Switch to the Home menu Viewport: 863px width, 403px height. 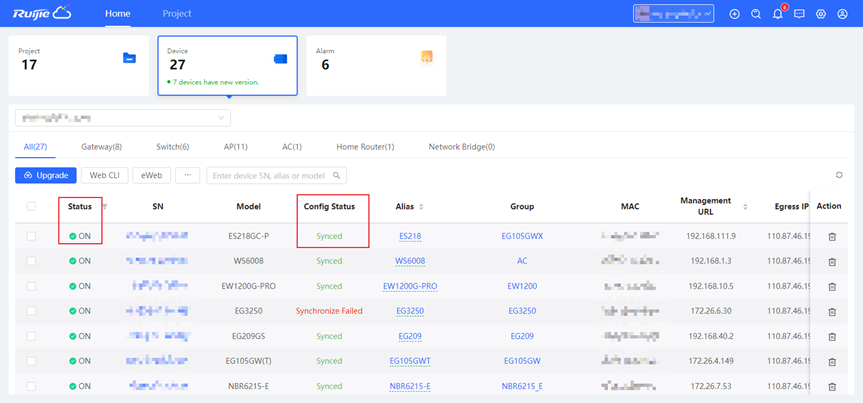[x=118, y=14]
